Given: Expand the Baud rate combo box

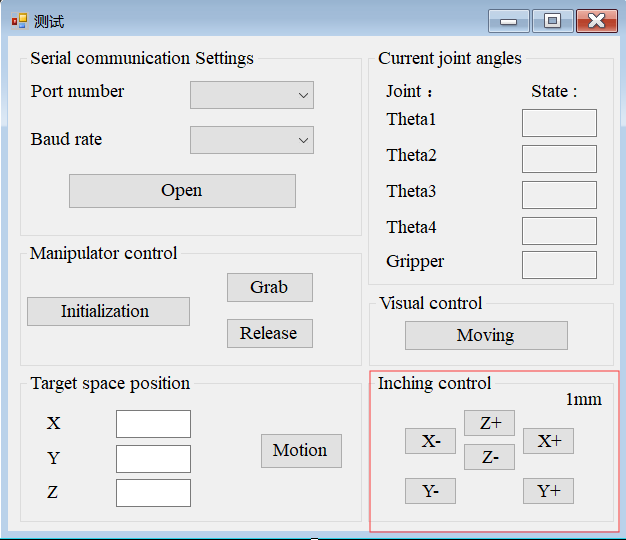Looking at the screenshot, I should click(252, 140).
